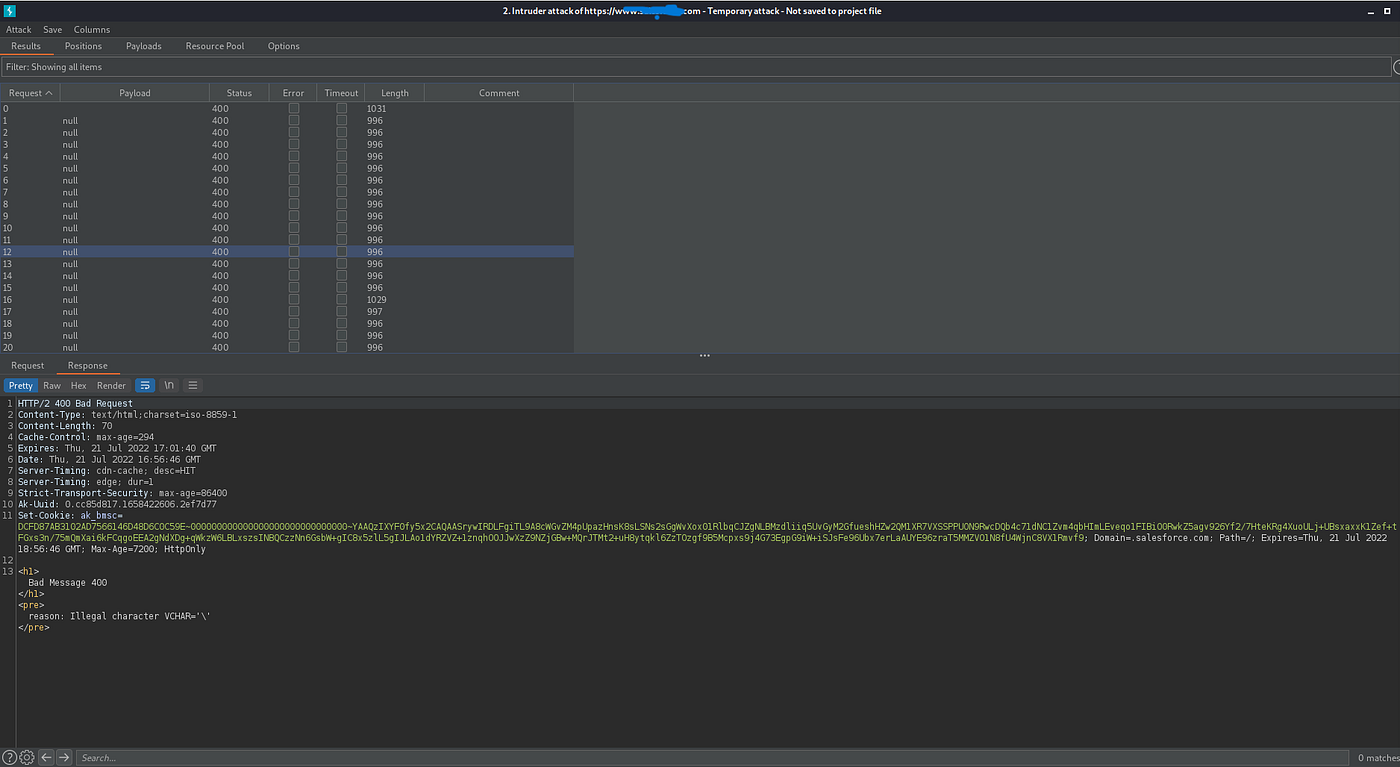Toggle Error checkbox for request 0

click(x=293, y=108)
